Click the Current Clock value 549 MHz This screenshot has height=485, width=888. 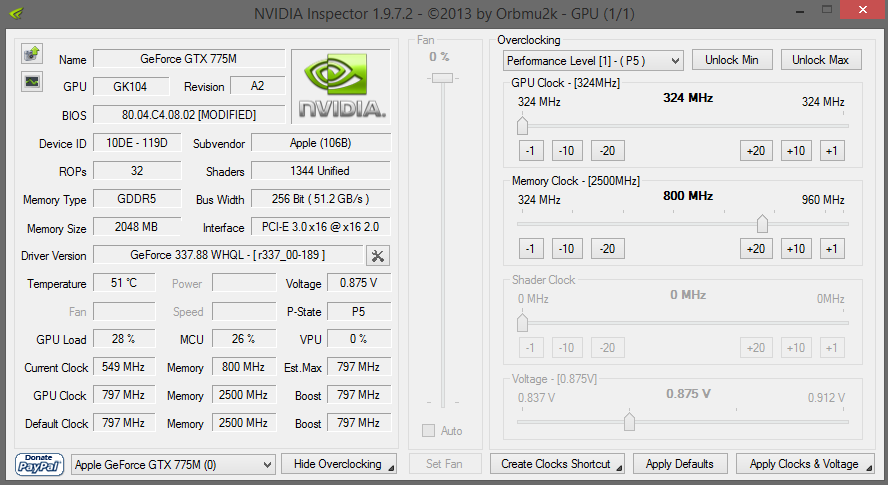pos(124,367)
